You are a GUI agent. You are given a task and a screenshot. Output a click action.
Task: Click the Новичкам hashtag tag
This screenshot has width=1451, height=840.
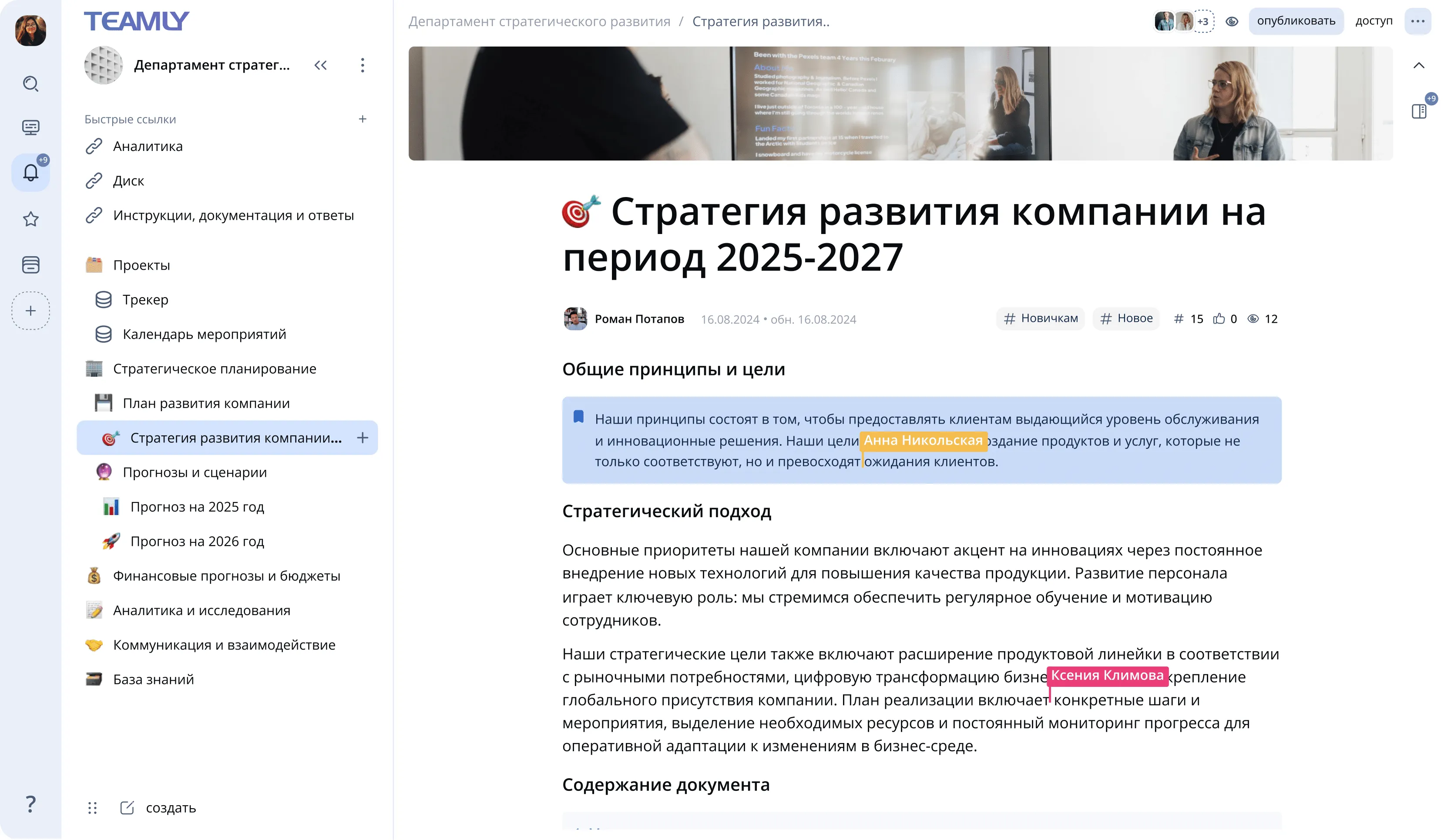pos(1040,318)
